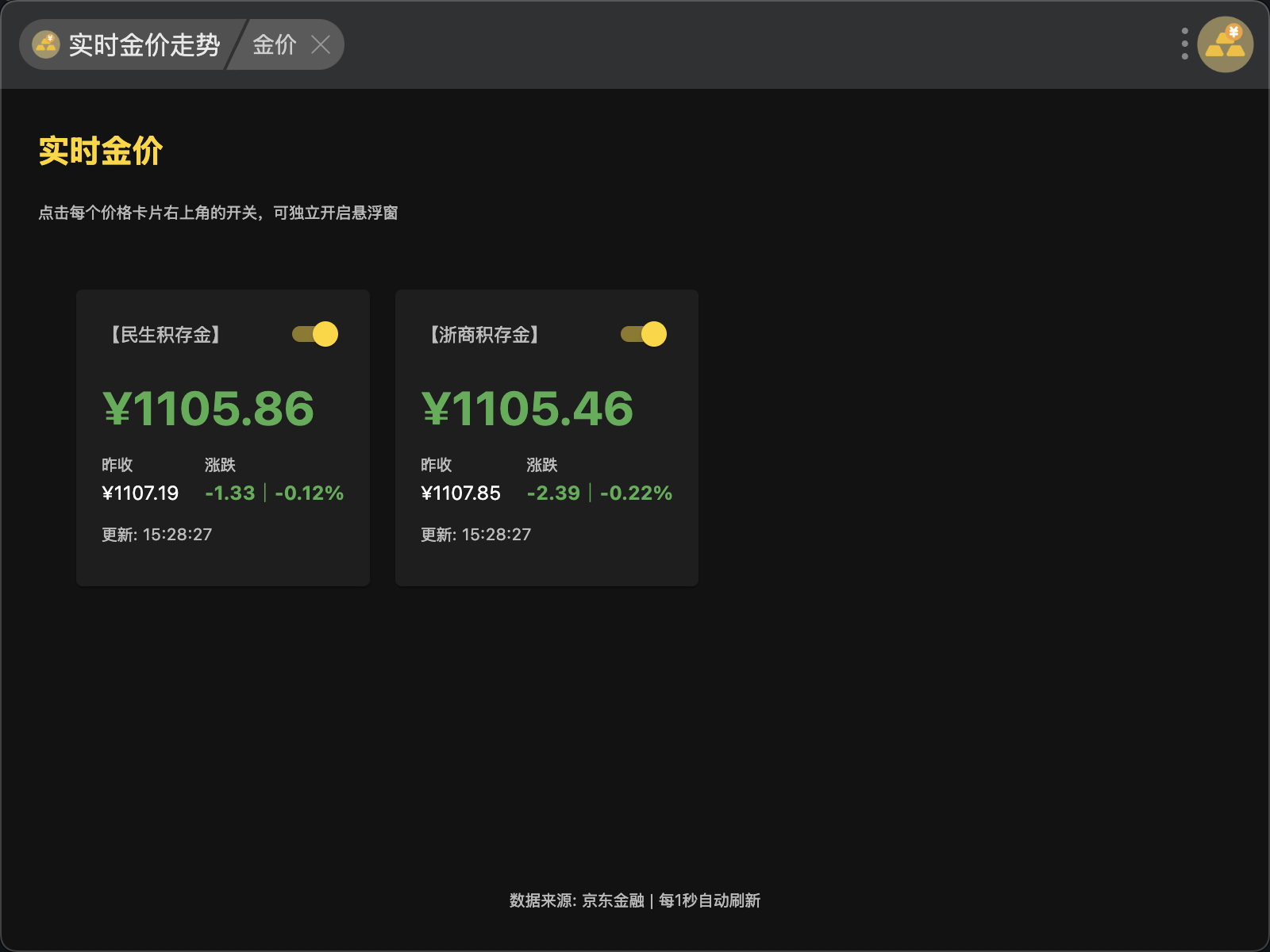Click the 实时金价 page heading

tap(101, 151)
